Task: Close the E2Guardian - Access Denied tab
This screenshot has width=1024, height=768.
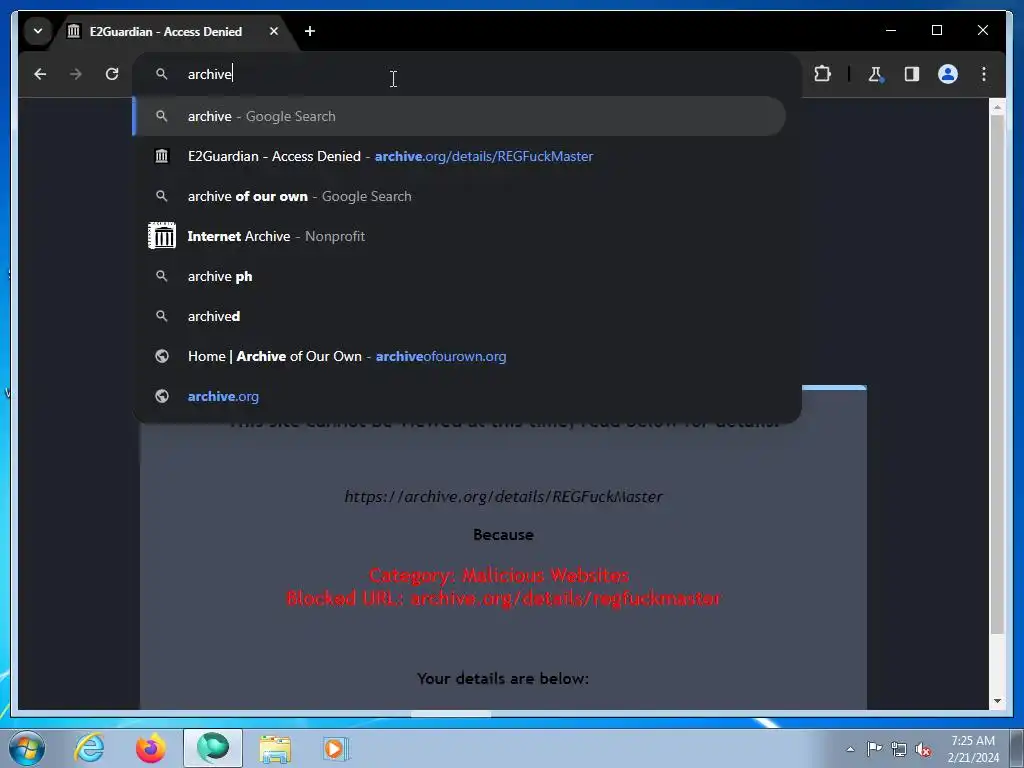Action: click(x=274, y=31)
